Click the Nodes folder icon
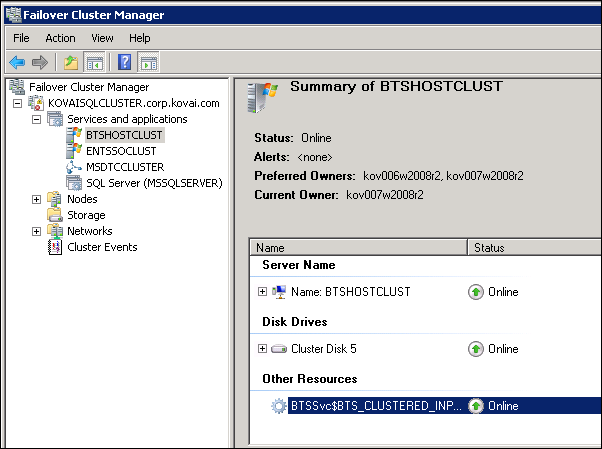 [x=55, y=199]
